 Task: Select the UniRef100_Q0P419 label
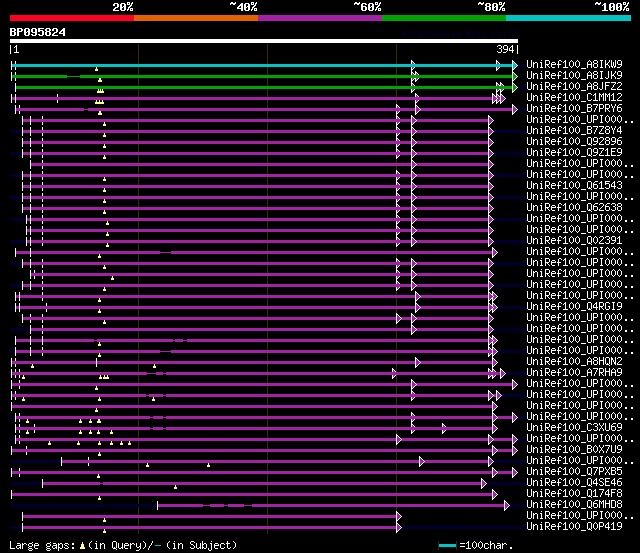coord(574,526)
